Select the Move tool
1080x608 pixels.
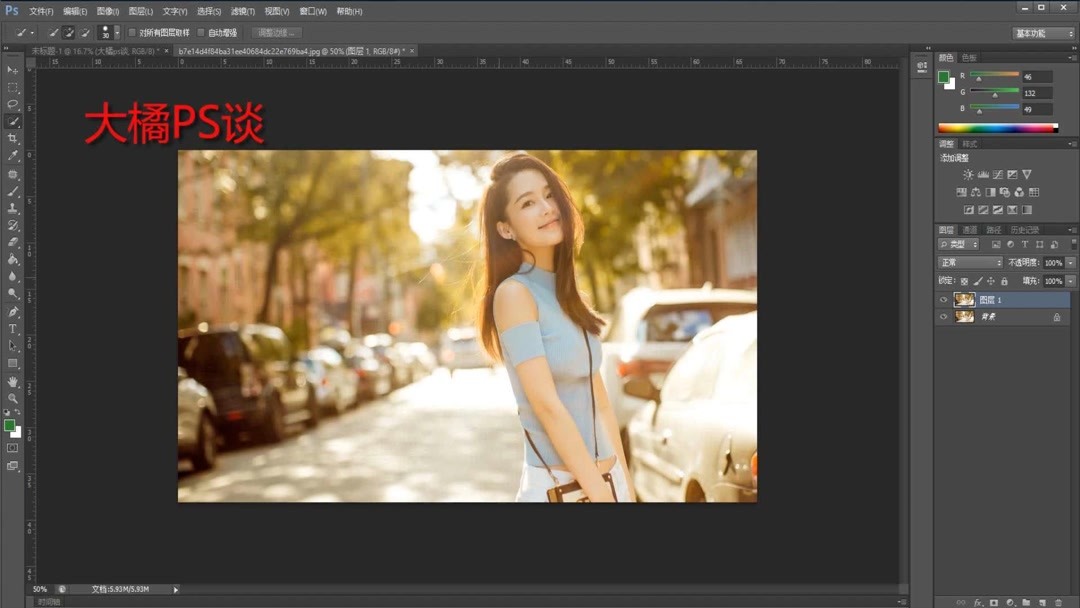click(x=13, y=70)
